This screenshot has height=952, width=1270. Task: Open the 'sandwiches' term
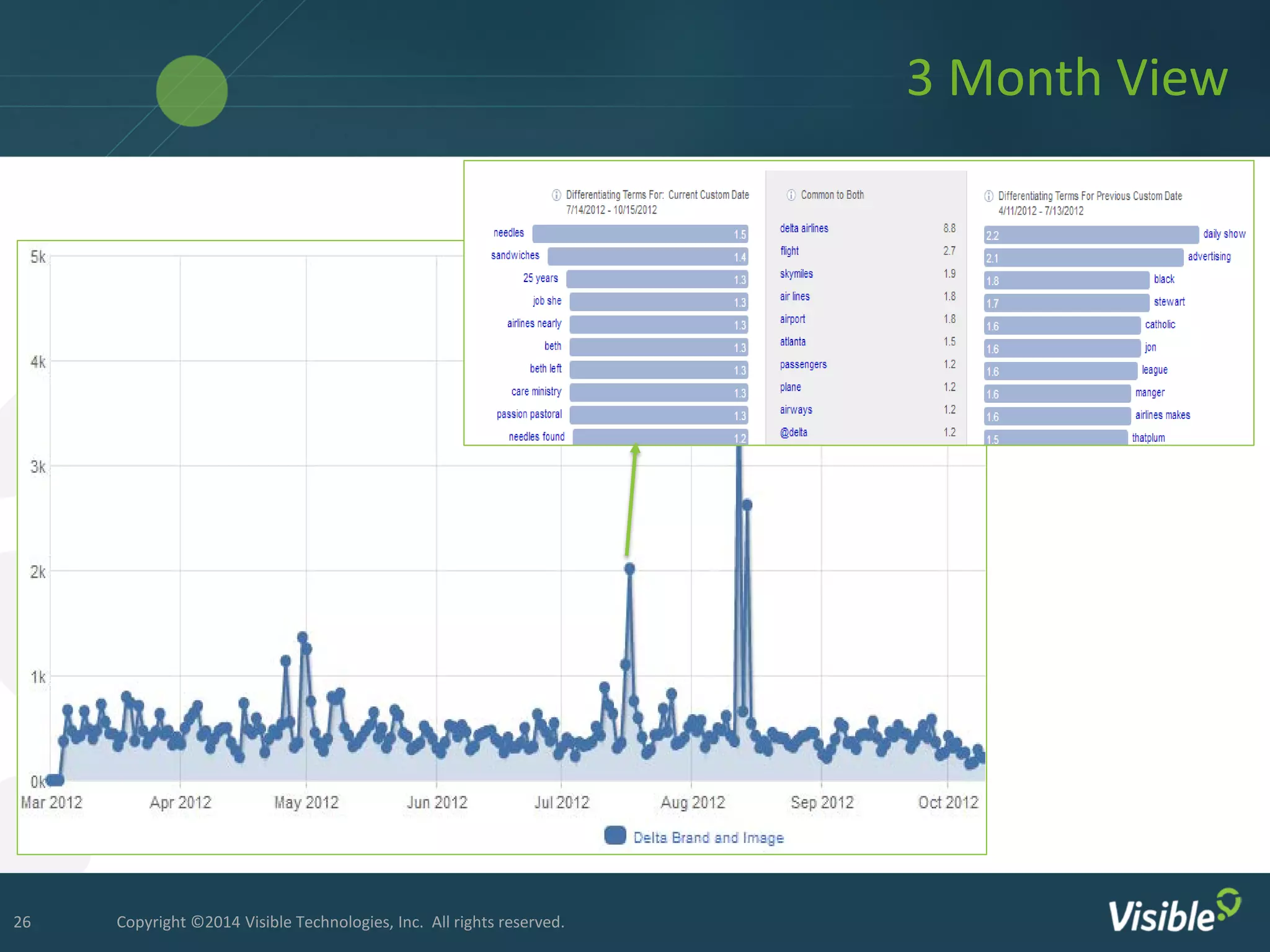[515, 255]
